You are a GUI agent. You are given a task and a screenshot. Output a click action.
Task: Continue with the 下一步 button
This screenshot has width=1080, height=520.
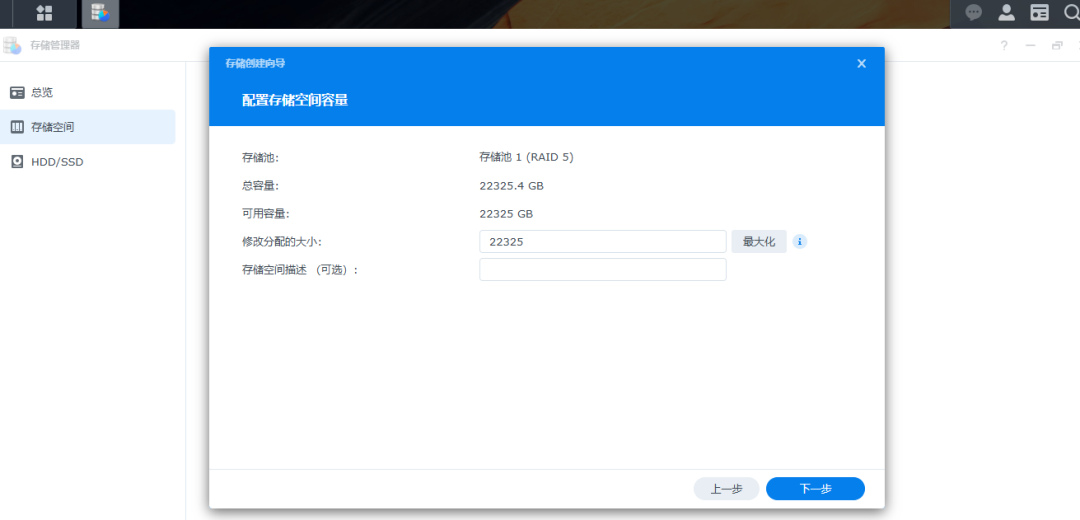pyautogui.click(x=815, y=489)
